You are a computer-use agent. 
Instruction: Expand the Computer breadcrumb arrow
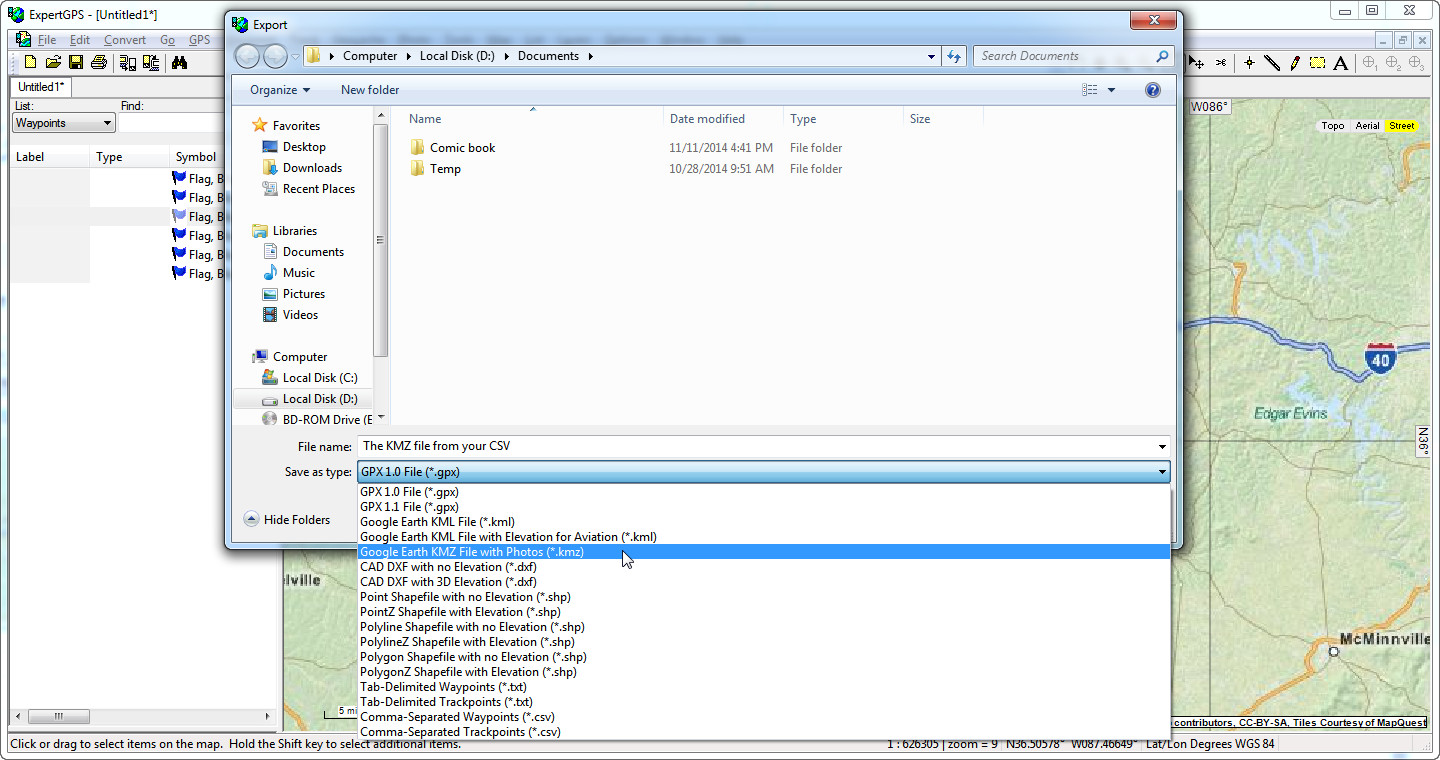pos(407,56)
